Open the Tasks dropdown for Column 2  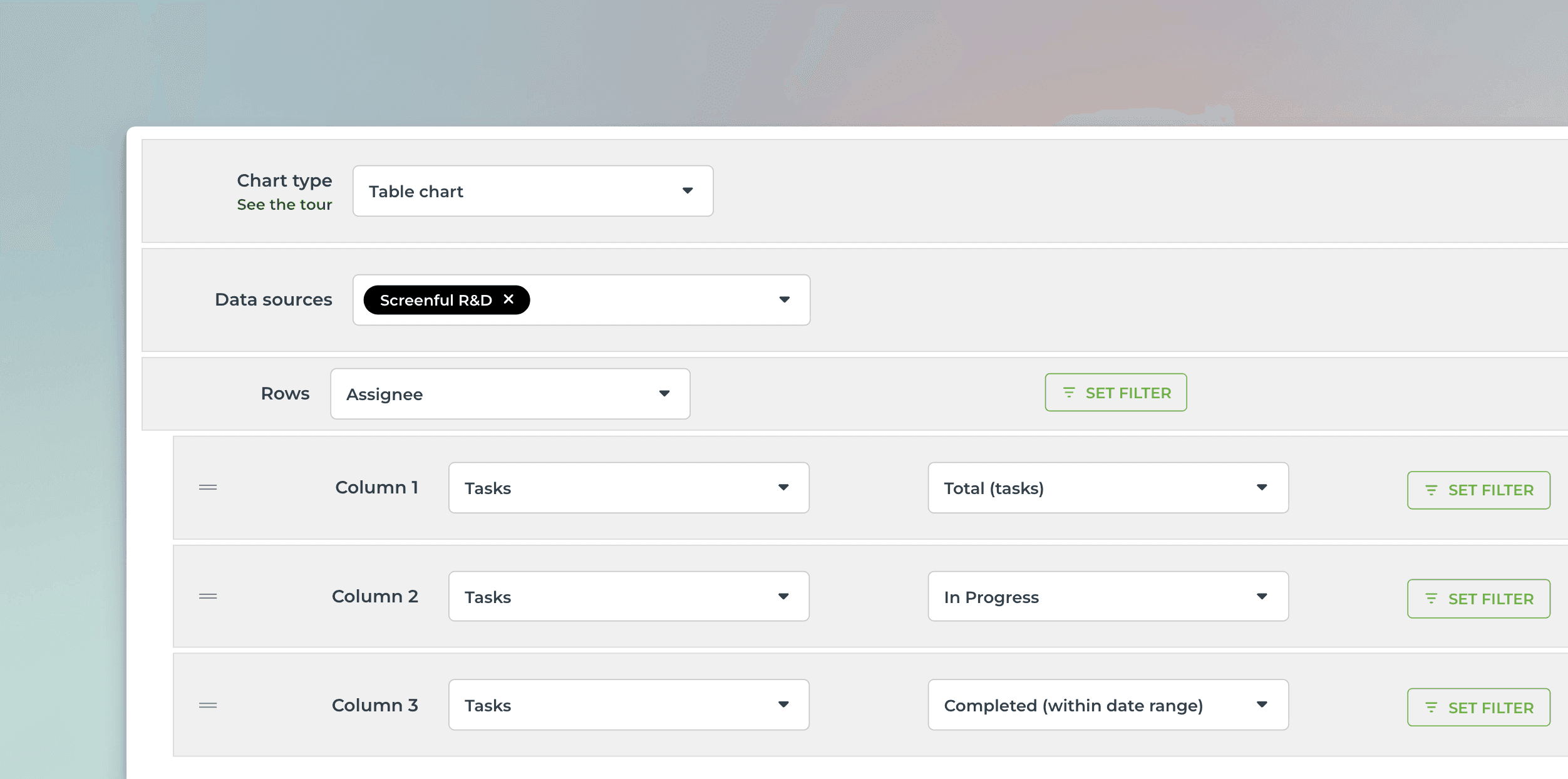pyautogui.click(x=785, y=596)
